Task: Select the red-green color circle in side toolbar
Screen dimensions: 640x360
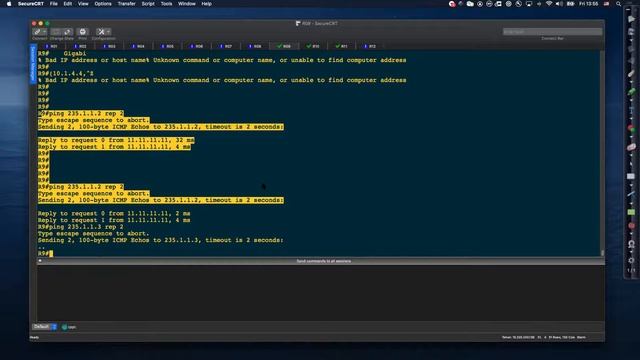Action: (631, 129)
